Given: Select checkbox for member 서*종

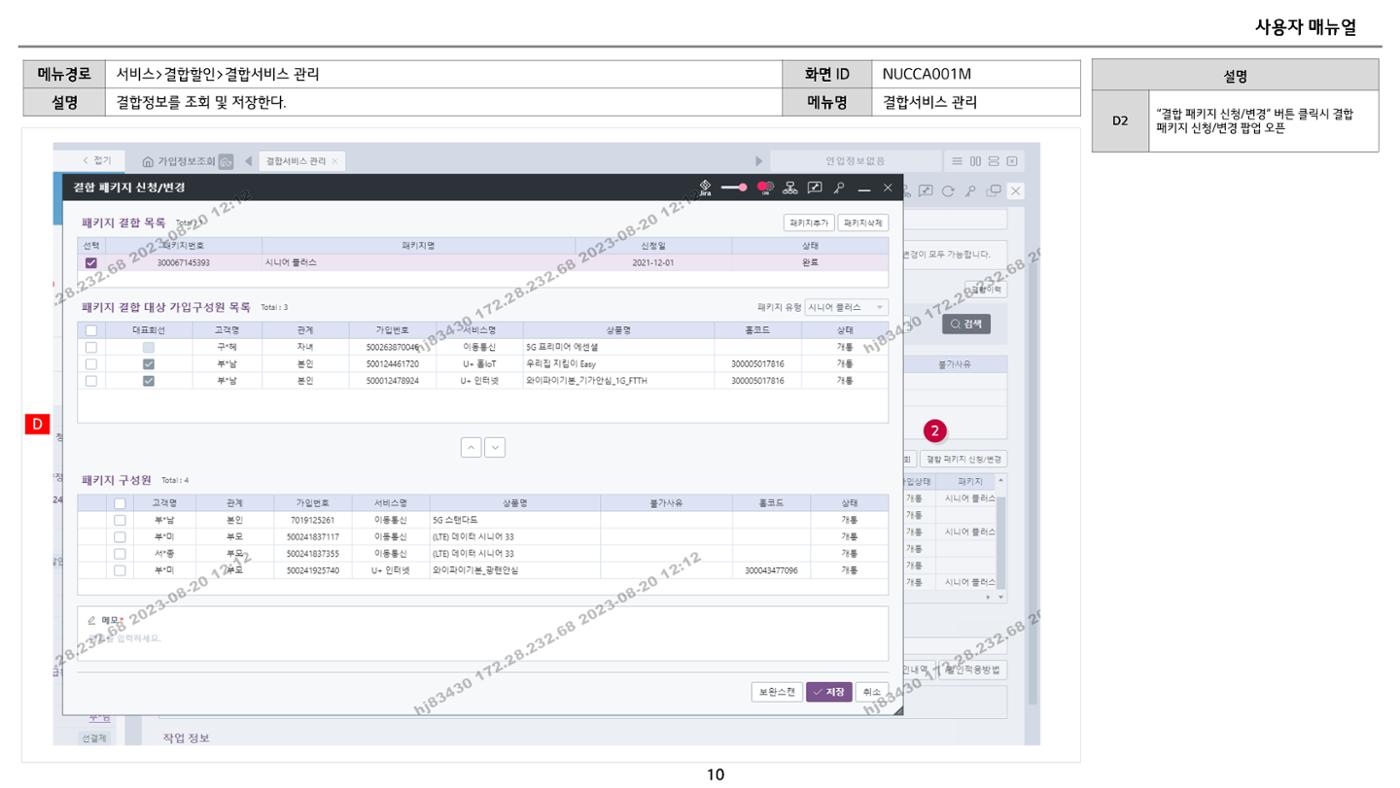Looking at the screenshot, I should (x=120, y=553).
